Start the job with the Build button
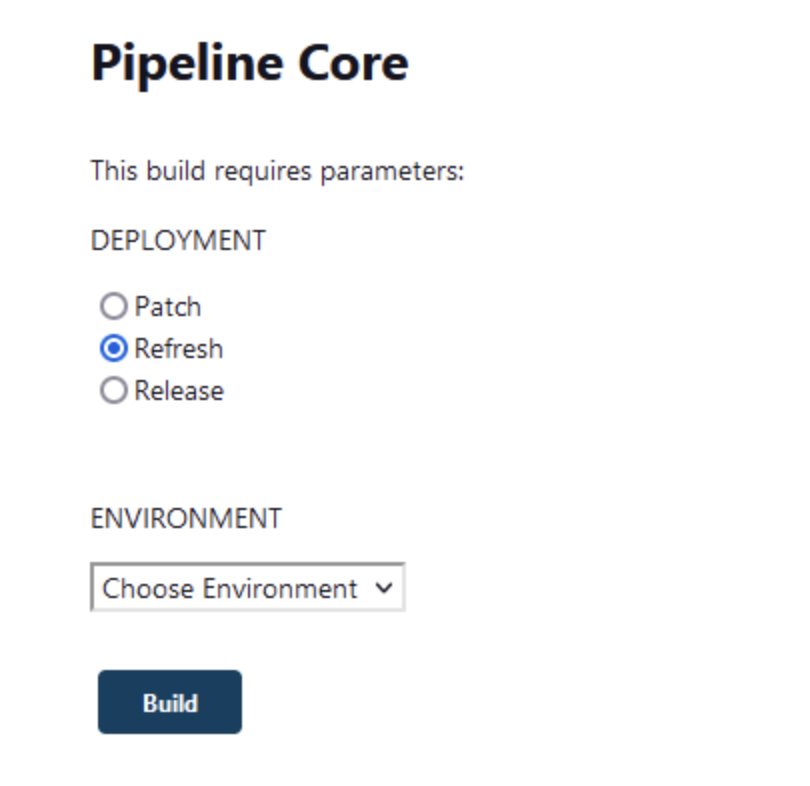 [170, 702]
